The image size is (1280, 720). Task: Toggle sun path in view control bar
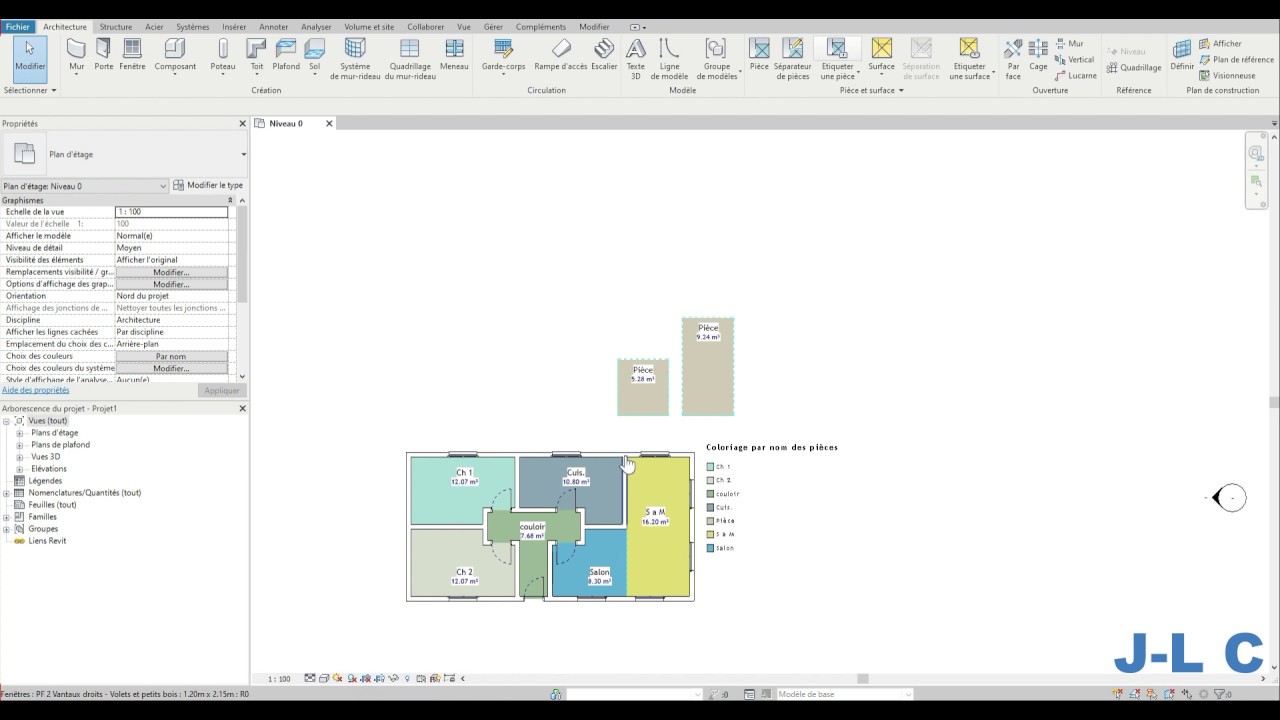click(x=337, y=678)
